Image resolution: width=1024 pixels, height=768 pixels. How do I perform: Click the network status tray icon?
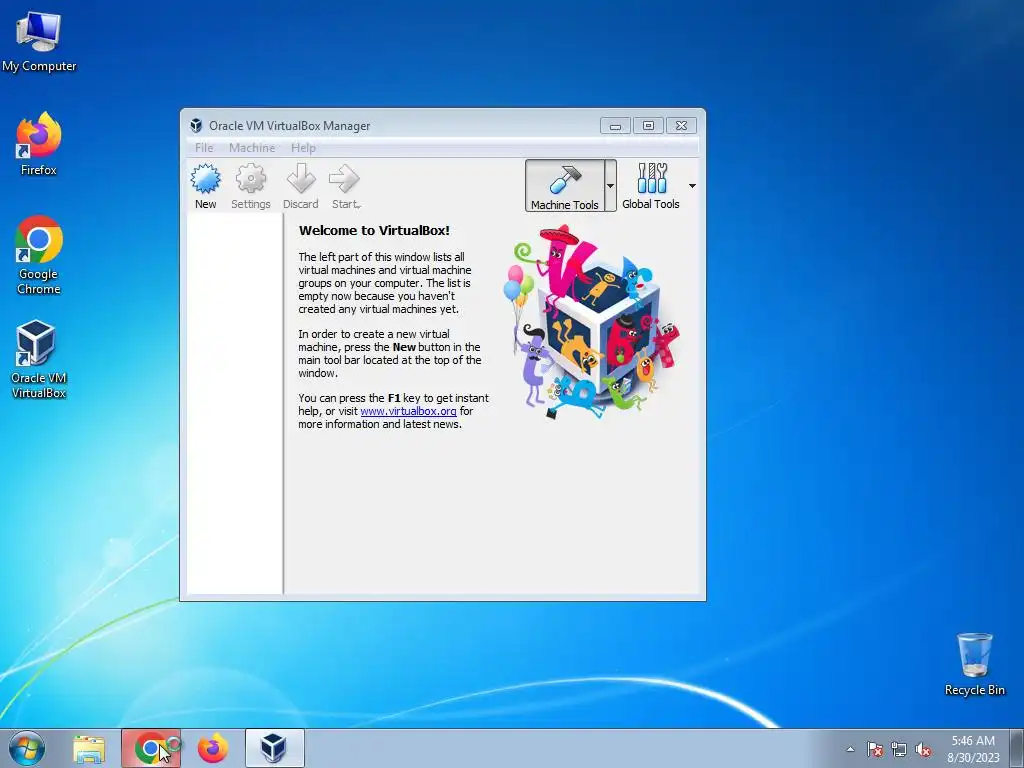point(899,749)
